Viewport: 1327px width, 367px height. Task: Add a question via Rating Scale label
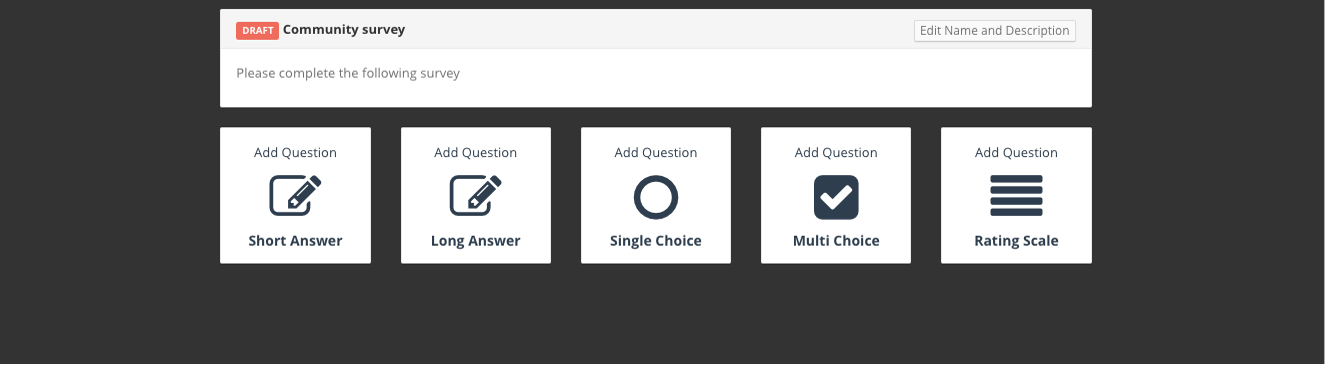click(1016, 241)
